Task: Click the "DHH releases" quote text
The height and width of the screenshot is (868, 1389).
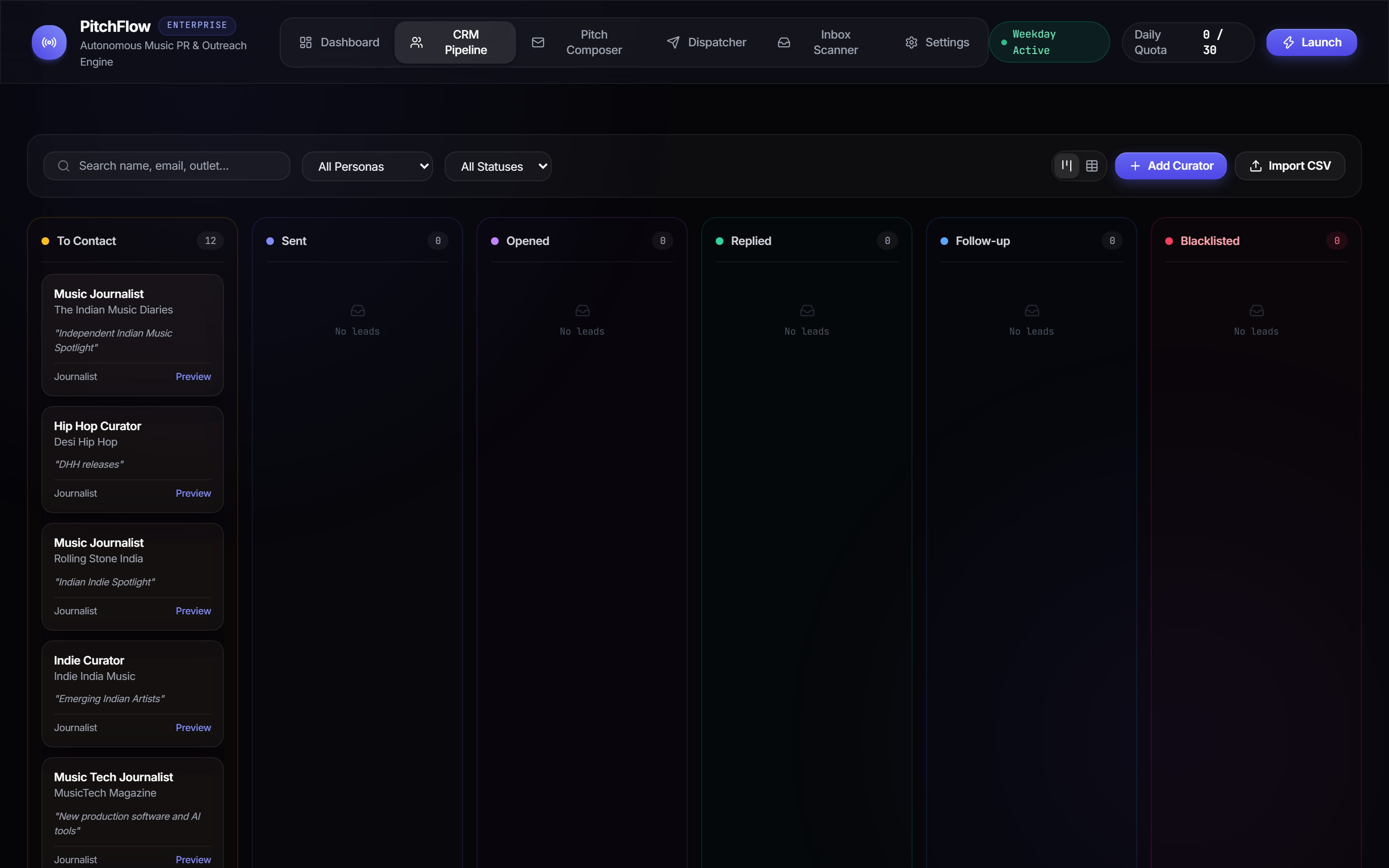Action: tap(89, 464)
